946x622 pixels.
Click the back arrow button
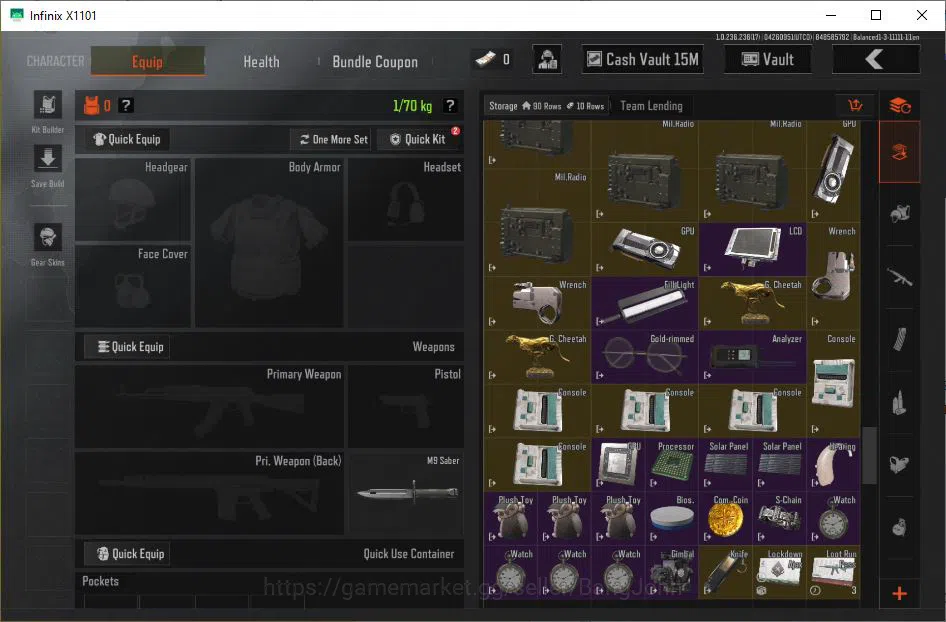tap(876, 59)
